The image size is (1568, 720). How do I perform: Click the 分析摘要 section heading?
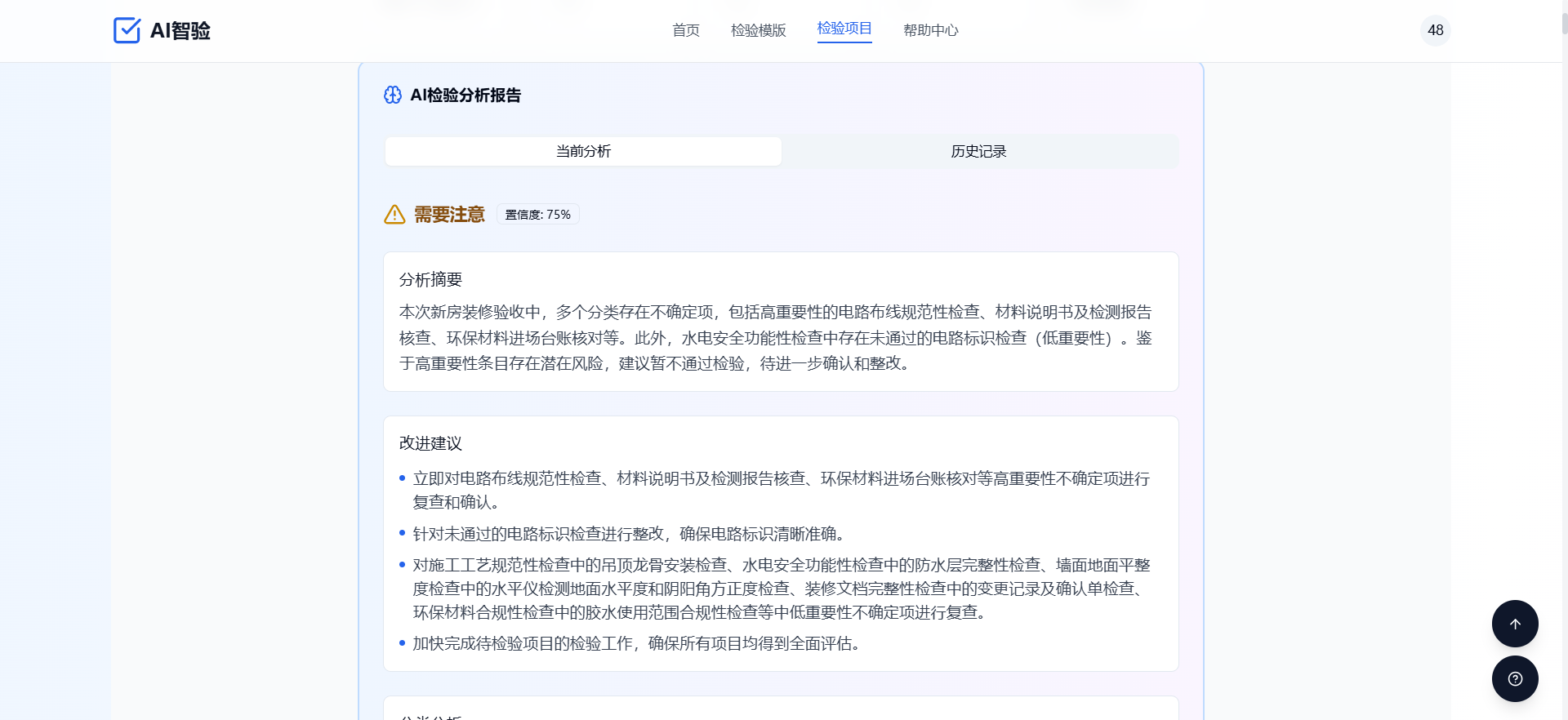click(430, 280)
